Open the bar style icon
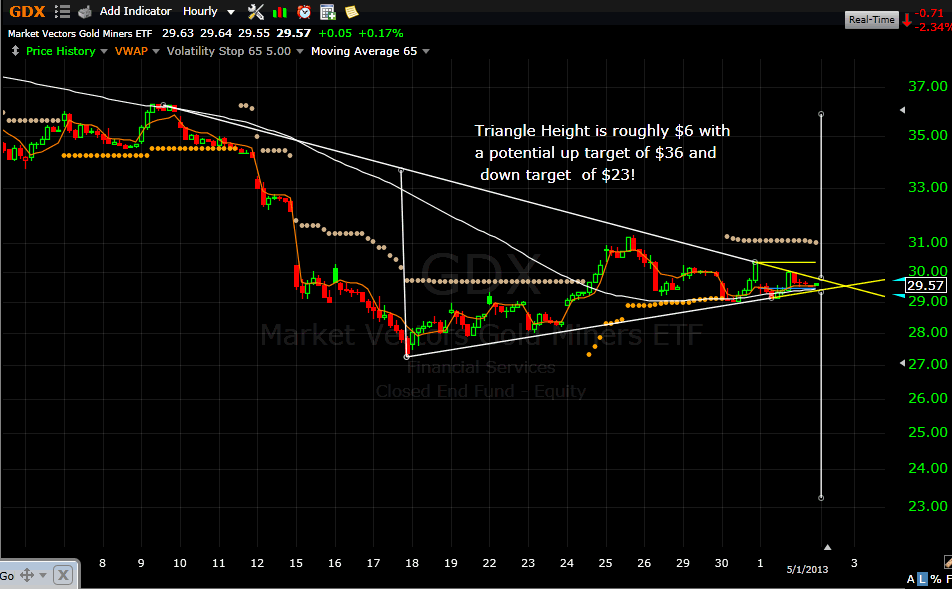The image size is (952, 589). tap(280, 12)
